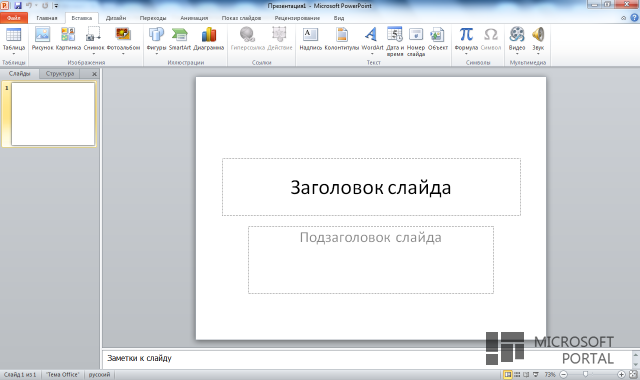Expand the Видео dropdown arrow
The height and width of the screenshot is (380, 640).
pyautogui.click(x=517, y=54)
